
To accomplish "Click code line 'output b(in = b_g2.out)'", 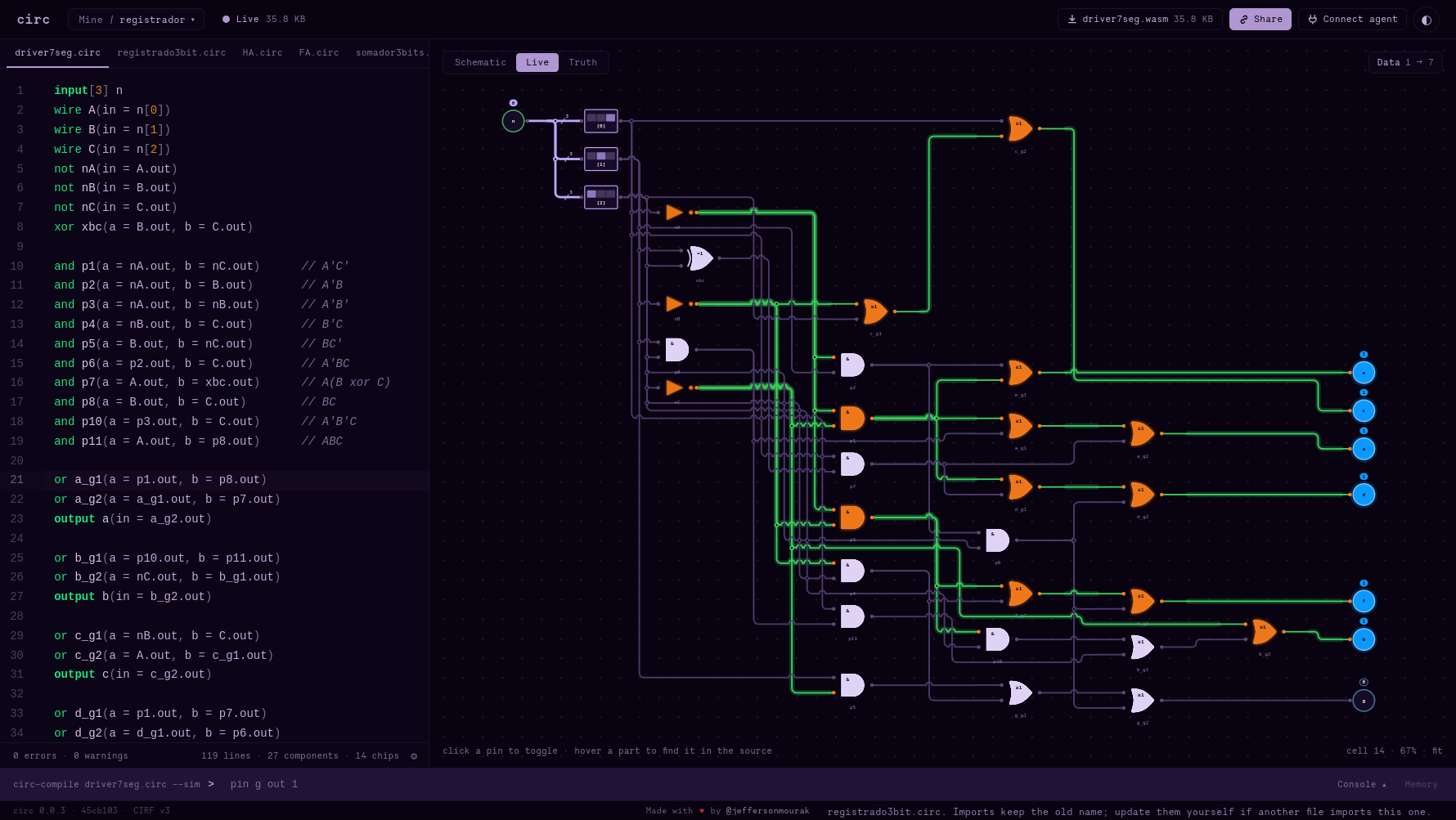I will (x=133, y=597).
